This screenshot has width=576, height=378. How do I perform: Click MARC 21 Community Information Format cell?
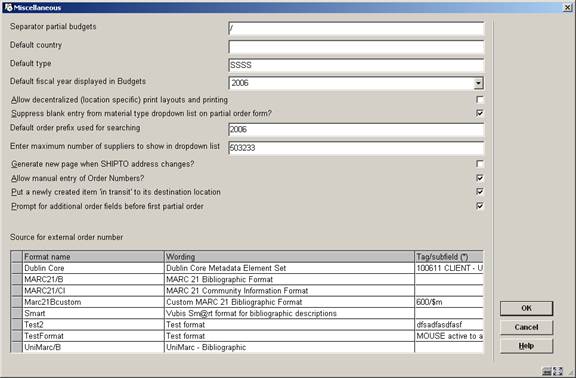point(289,291)
